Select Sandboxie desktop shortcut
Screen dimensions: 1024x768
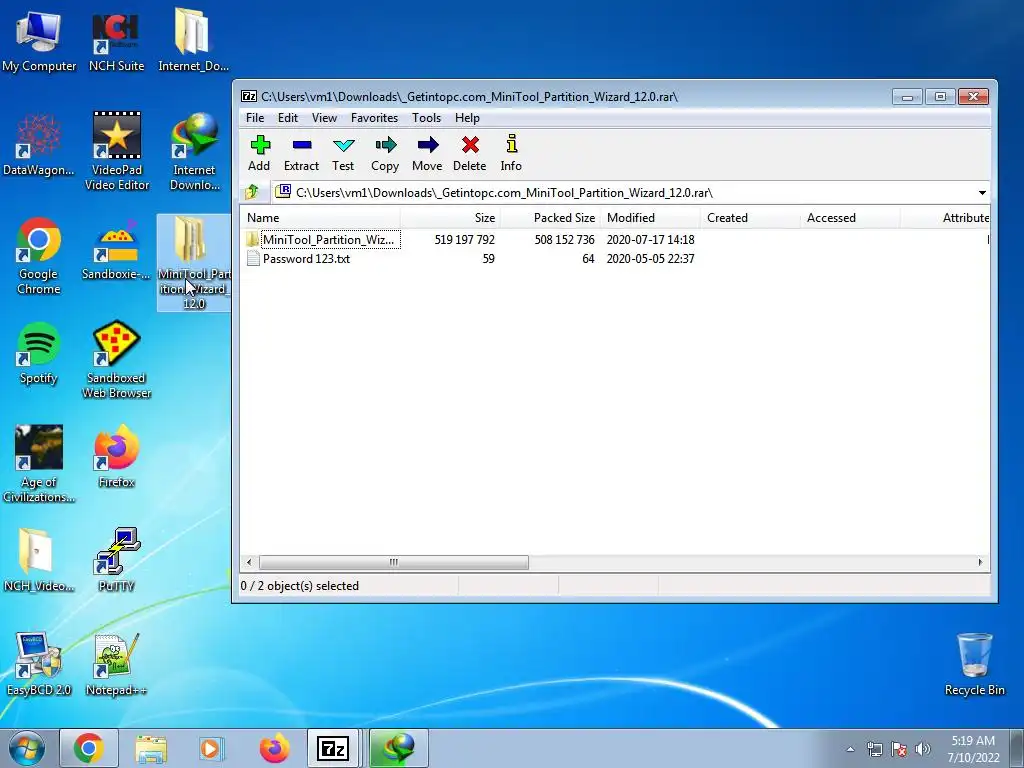(116, 249)
